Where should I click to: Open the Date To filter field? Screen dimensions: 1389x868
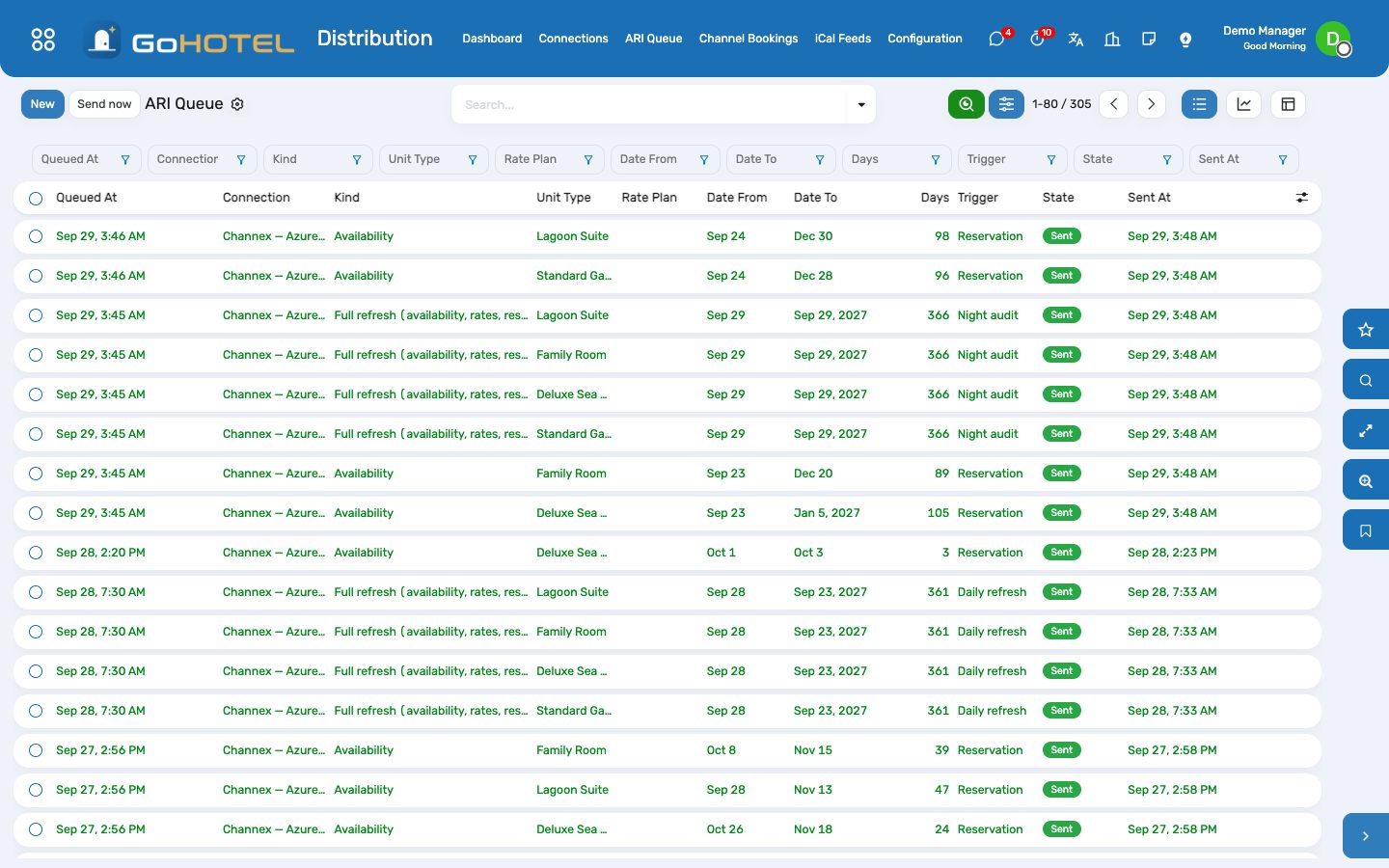(x=781, y=159)
